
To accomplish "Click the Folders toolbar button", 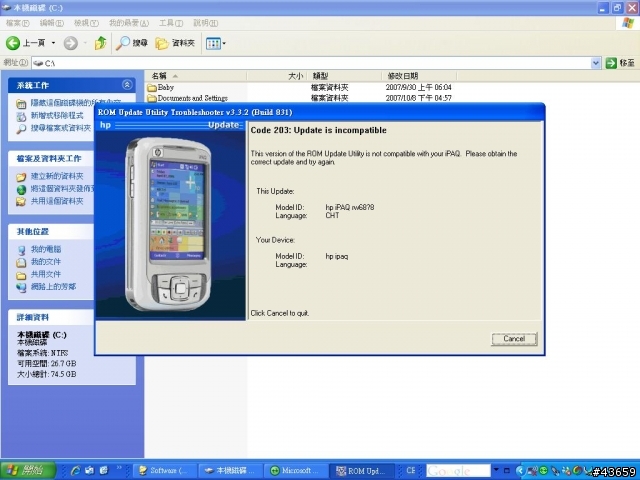I will (175, 43).
